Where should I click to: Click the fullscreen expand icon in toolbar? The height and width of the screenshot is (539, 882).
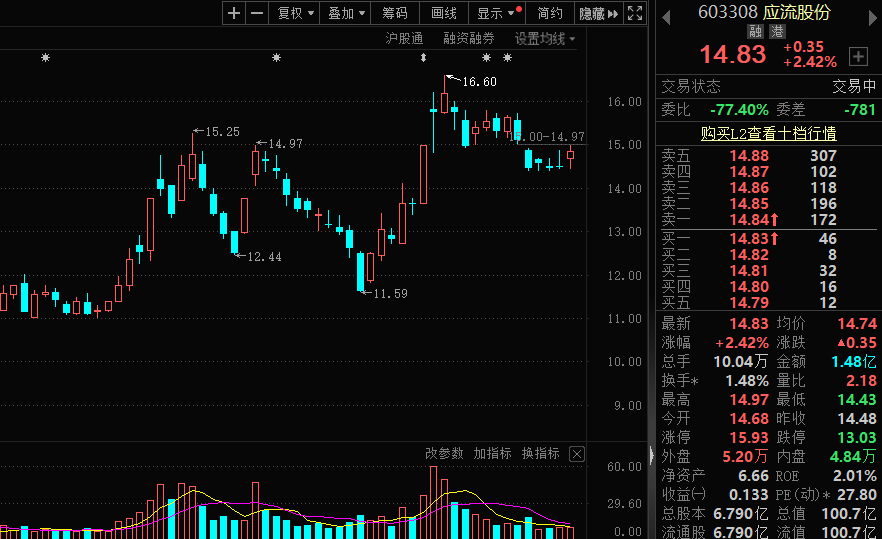point(635,13)
